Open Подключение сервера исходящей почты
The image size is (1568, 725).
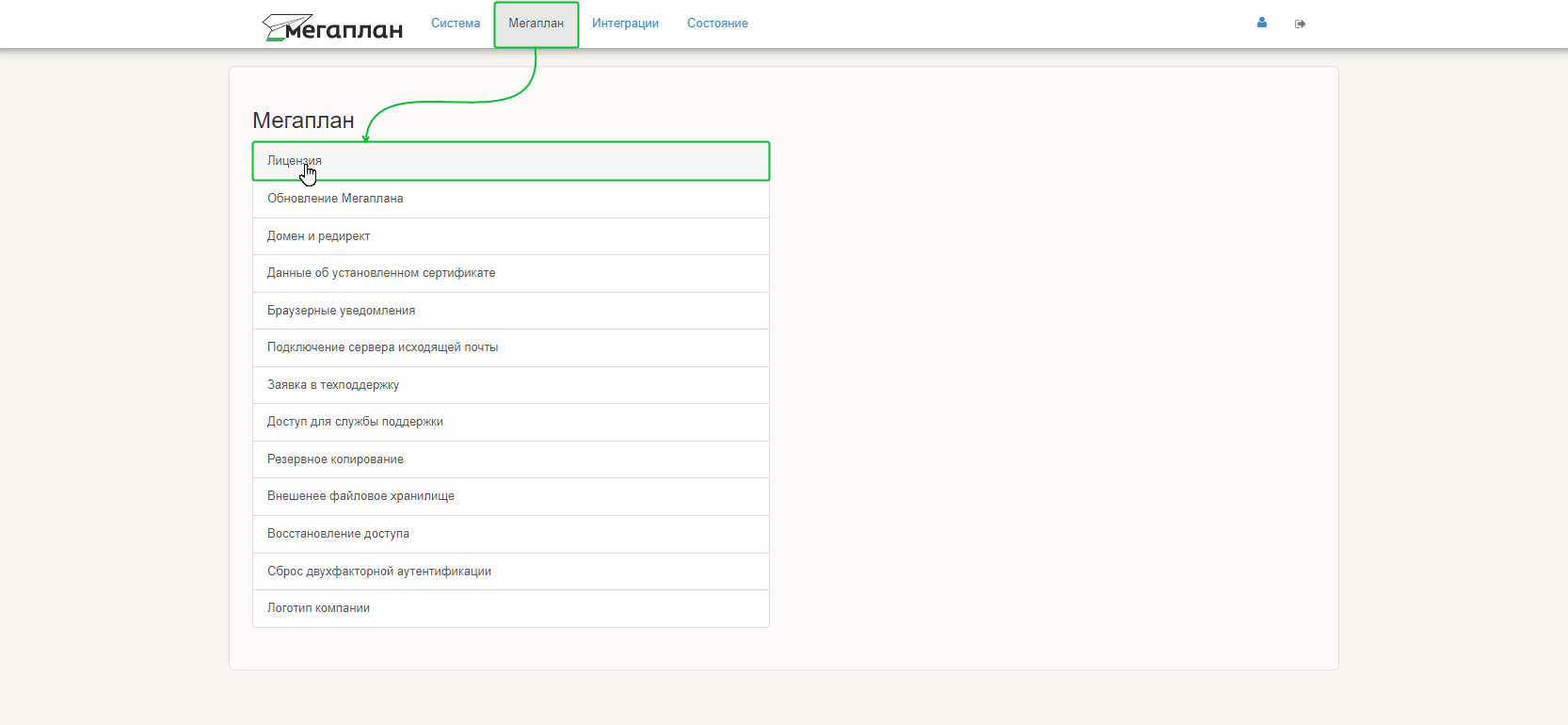pyautogui.click(x=511, y=347)
